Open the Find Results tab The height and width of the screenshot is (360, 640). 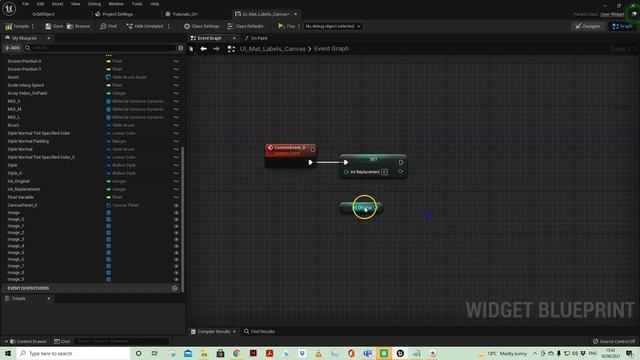[260, 331]
